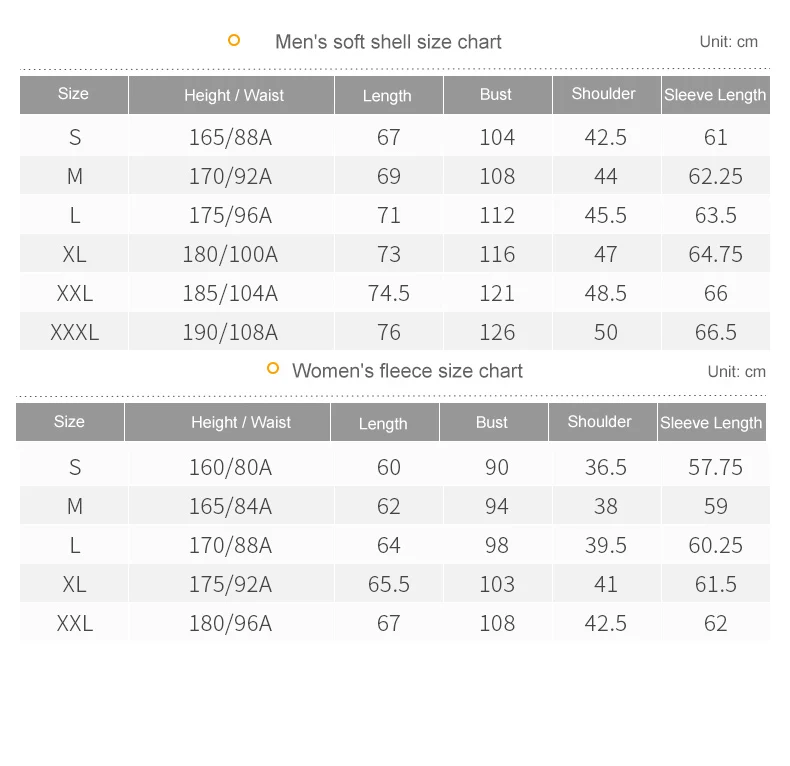The width and height of the screenshot is (790, 766).
Task: Click the women's chart Bust column header
Action: [x=494, y=422]
